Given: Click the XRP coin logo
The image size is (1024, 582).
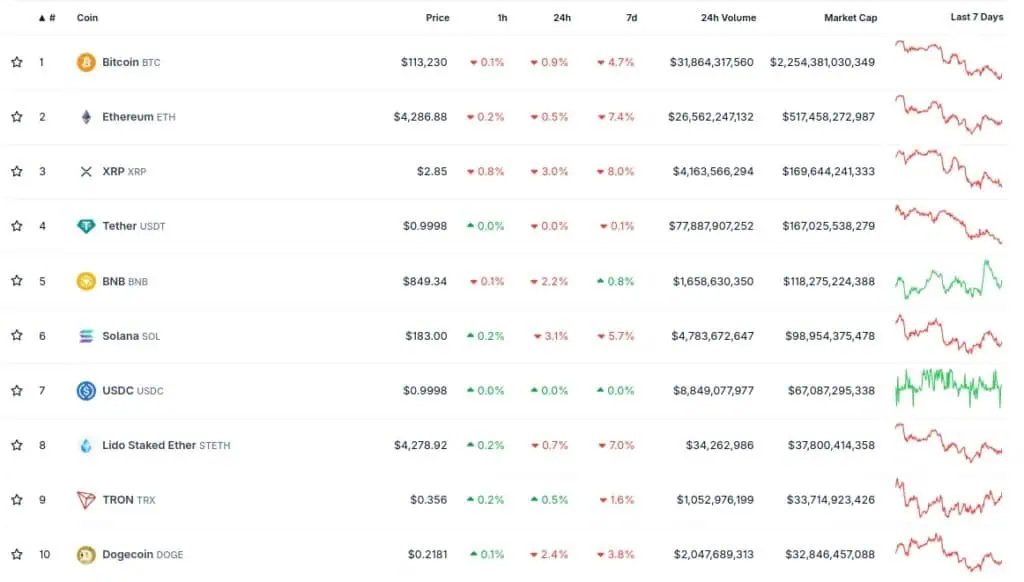Looking at the screenshot, I should click(86, 172).
